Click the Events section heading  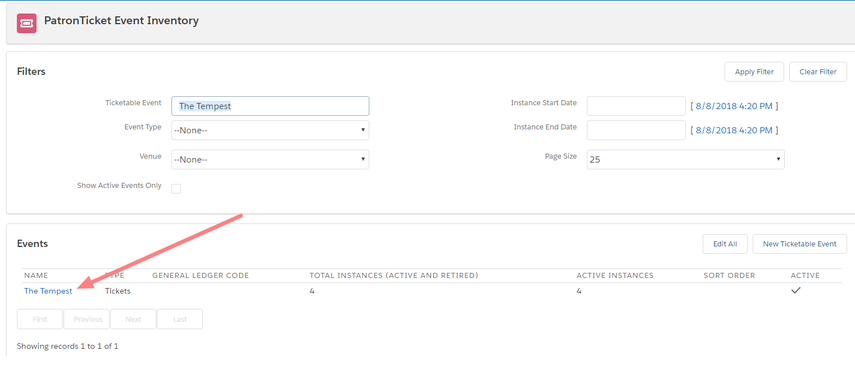32,243
